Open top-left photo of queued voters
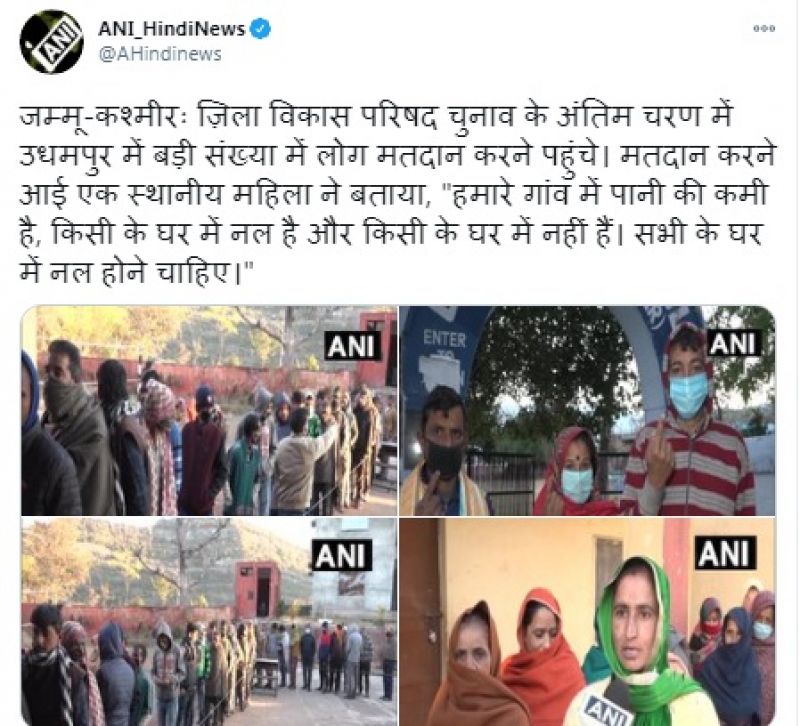This screenshot has width=800, height=726. pos(209,410)
